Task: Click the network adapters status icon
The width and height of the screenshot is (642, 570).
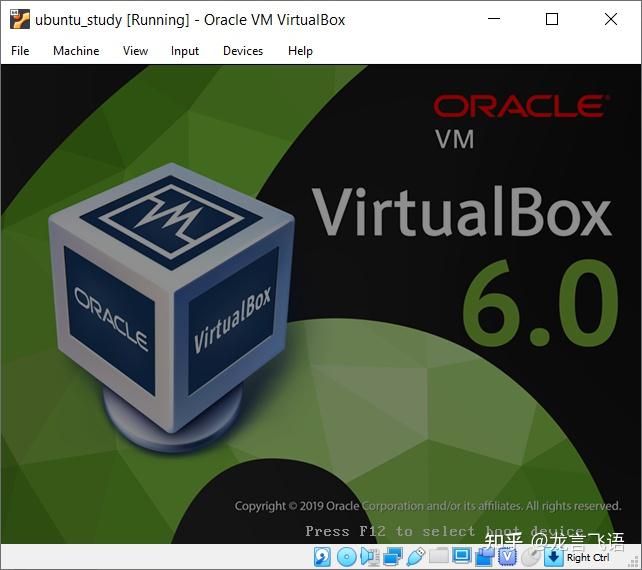Action: pyautogui.click(x=393, y=557)
